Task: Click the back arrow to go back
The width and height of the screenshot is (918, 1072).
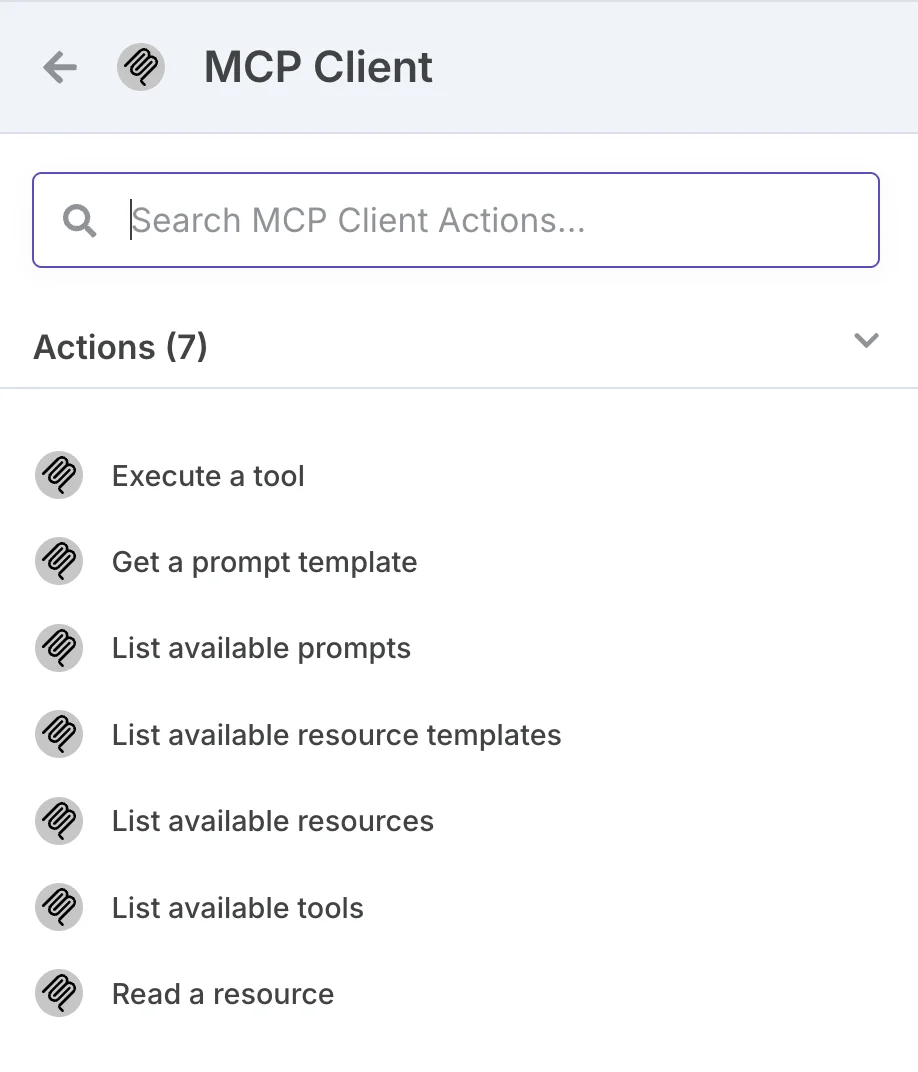Action: [59, 67]
